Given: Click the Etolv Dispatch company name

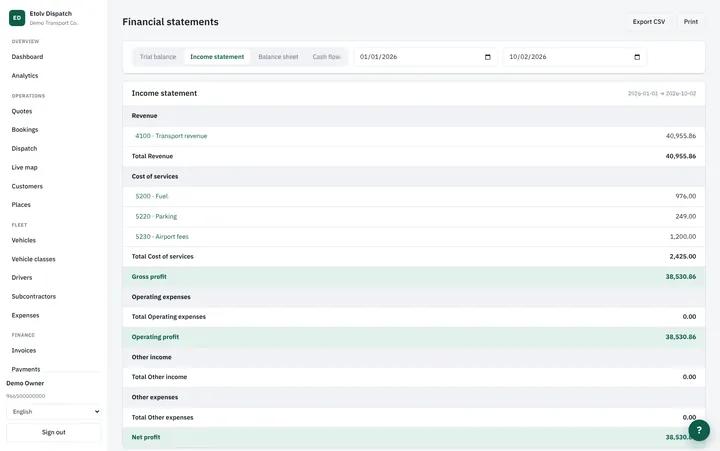Looking at the screenshot, I should click(x=51, y=14).
